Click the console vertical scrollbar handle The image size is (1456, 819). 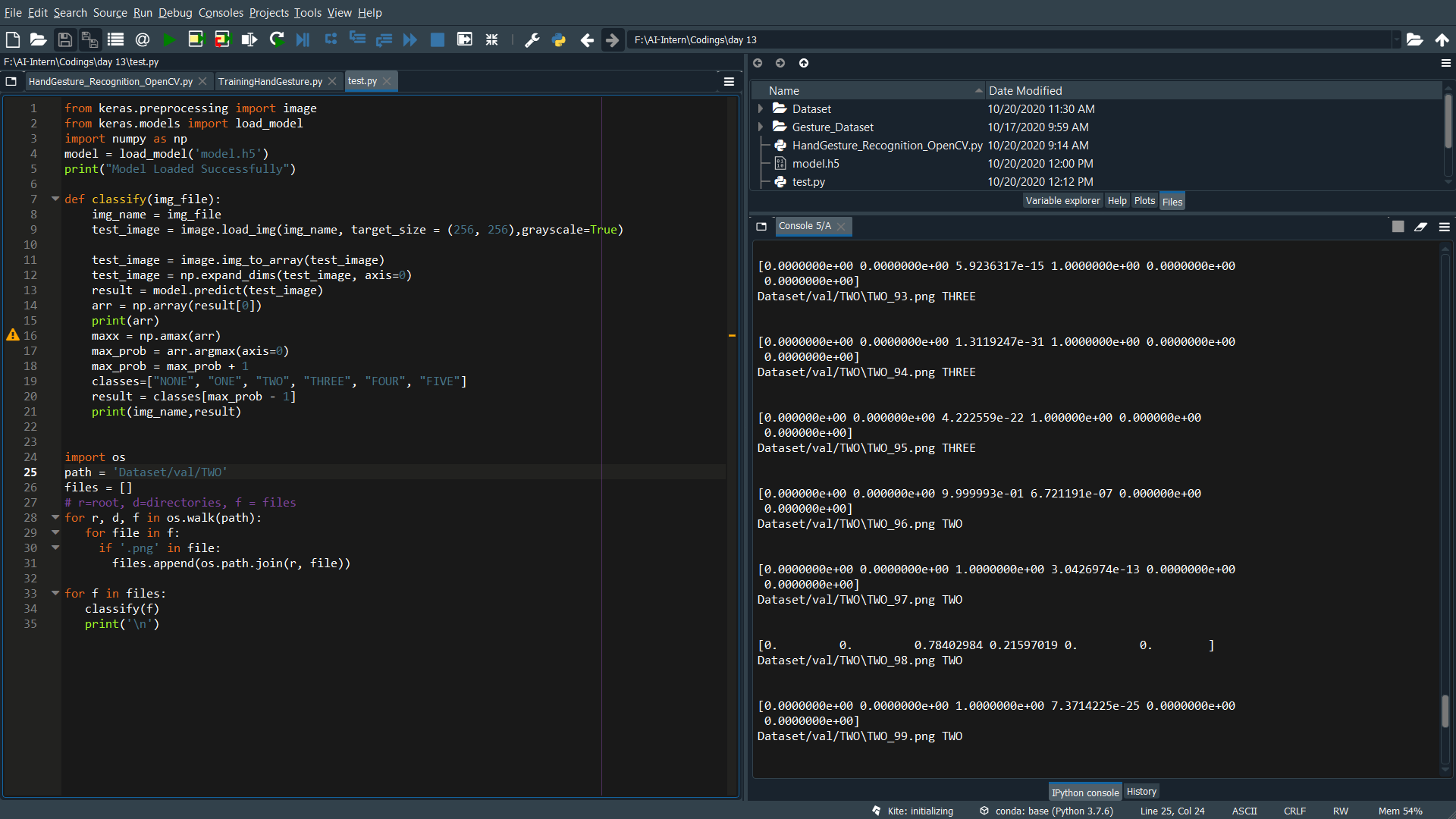pos(1445,711)
